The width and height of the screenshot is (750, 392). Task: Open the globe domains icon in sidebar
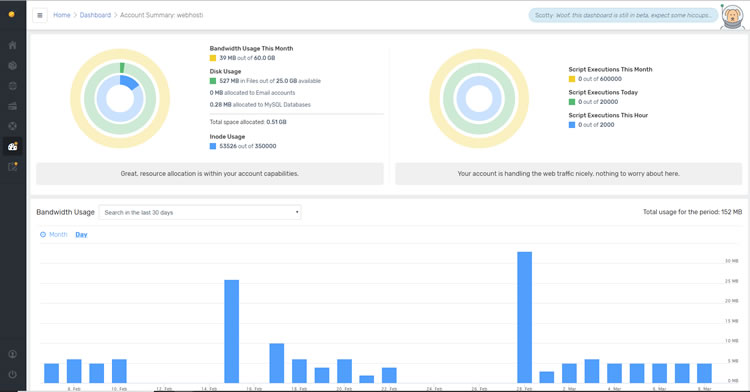click(12, 86)
